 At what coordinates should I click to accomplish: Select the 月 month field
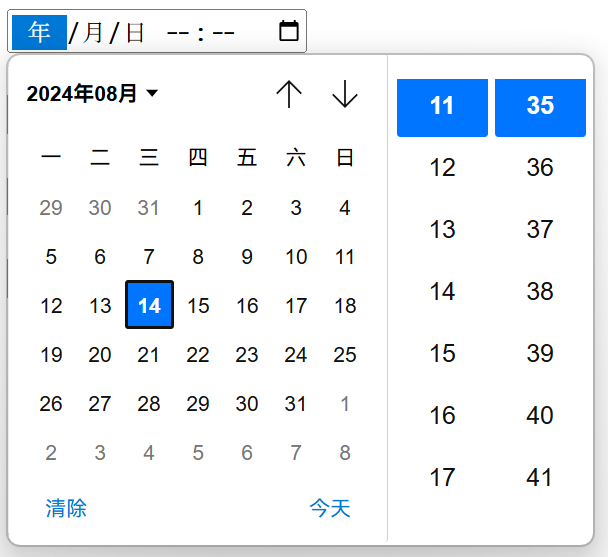point(93,32)
